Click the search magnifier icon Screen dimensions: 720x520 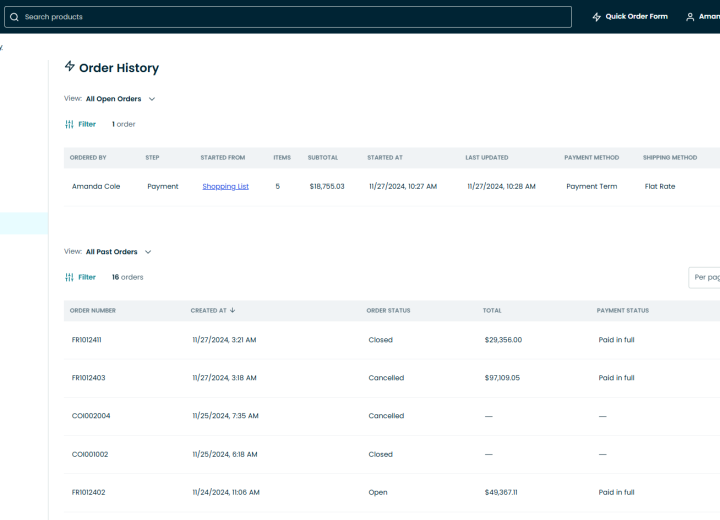(x=14, y=17)
